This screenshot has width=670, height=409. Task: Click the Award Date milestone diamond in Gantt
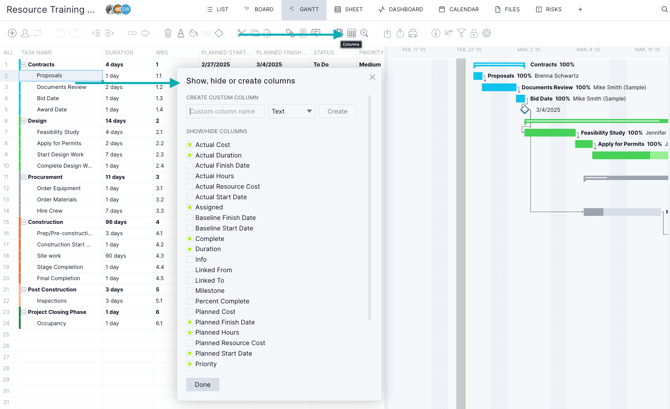525,110
